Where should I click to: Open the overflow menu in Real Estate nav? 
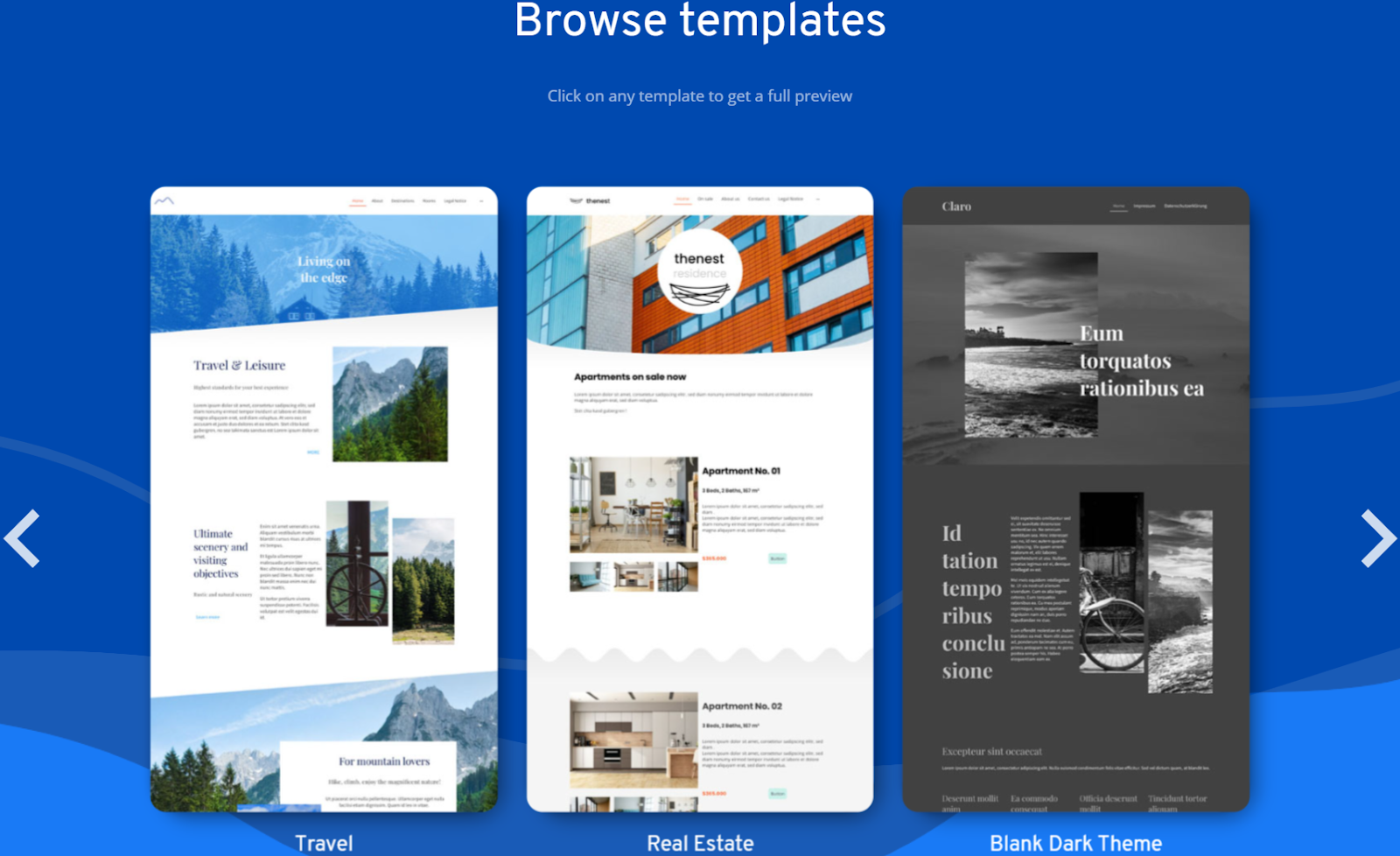coord(818,200)
